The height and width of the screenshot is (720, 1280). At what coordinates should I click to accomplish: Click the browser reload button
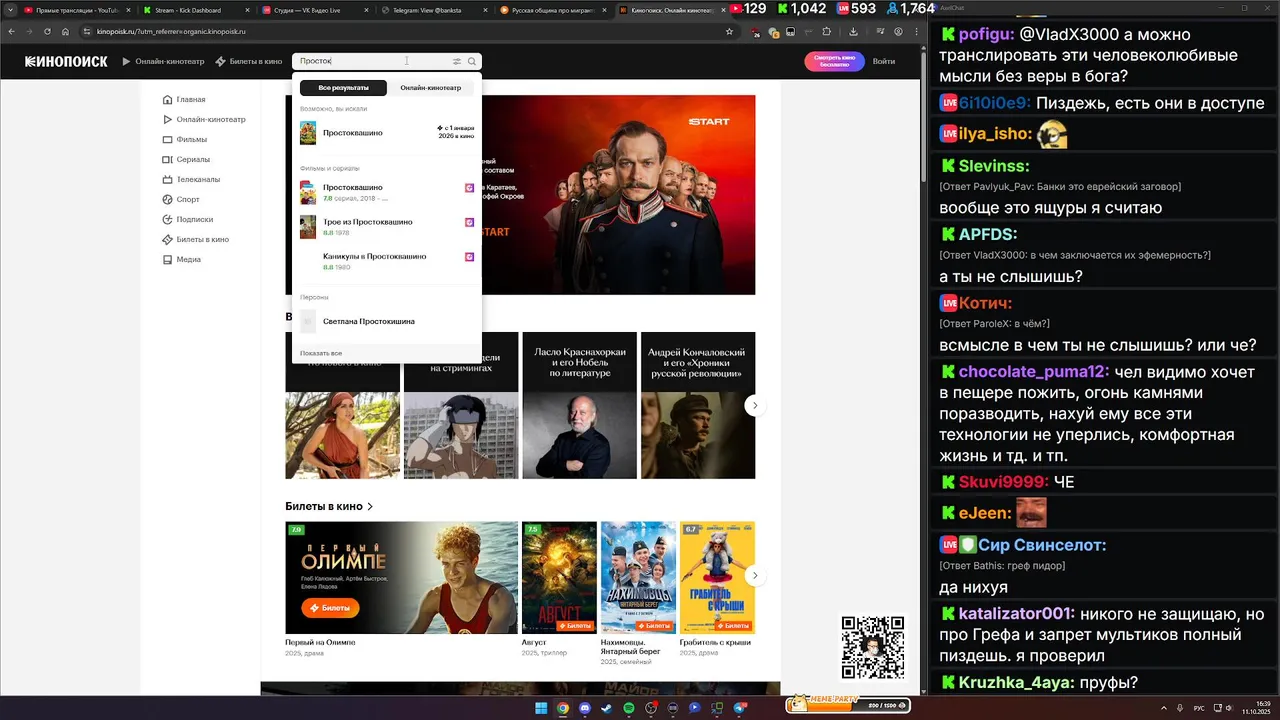(47, 31)
